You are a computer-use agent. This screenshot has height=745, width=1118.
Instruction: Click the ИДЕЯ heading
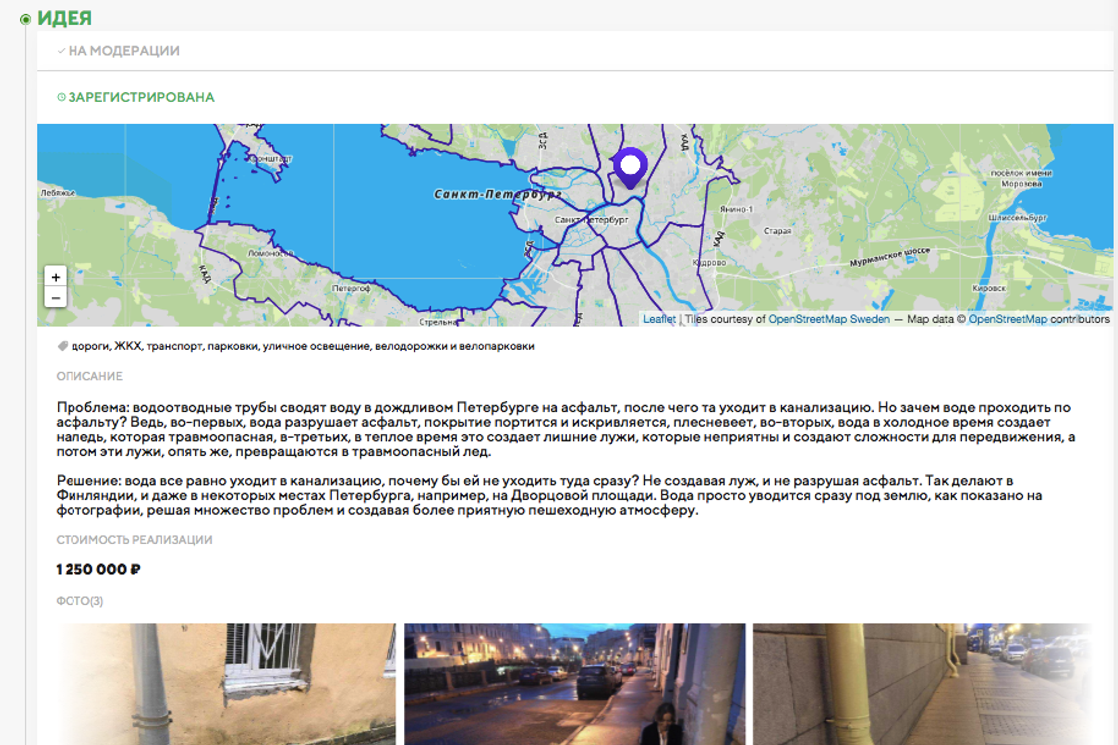65,18
